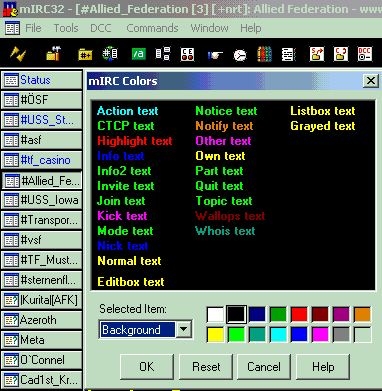The image size is (382, 391).
Task: Switch to the #vsf channel
Action: tap(42, 240)
